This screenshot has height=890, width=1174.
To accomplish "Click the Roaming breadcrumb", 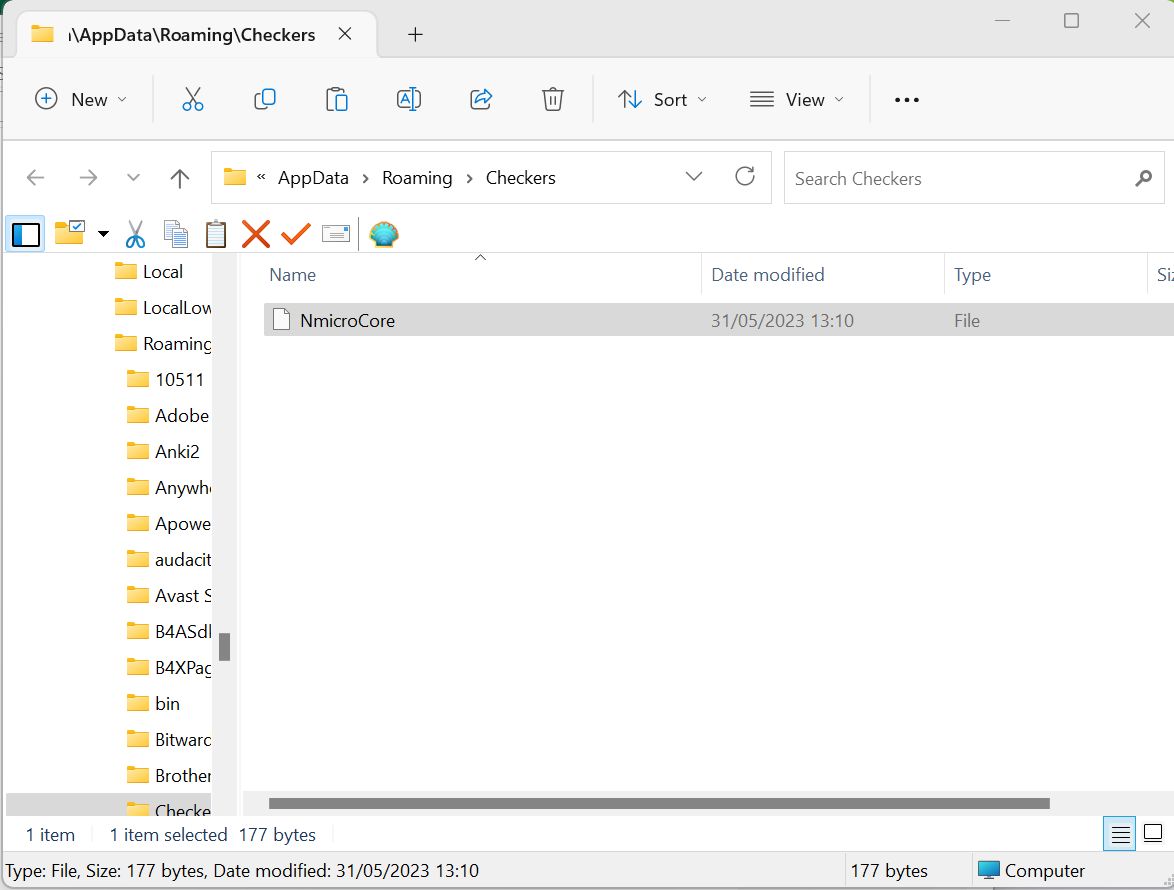I will pos(417,177).
